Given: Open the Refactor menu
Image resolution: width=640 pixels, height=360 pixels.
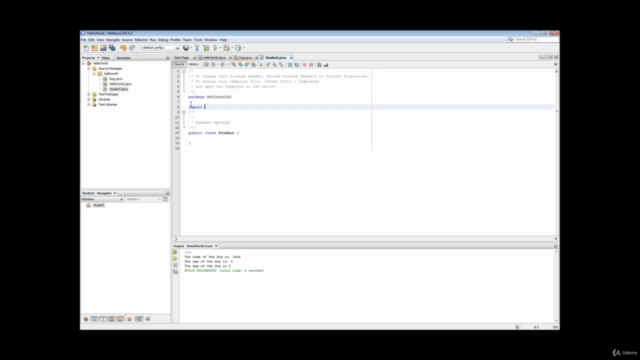Looking at the screenshot, I should click(x=141, y=40).
